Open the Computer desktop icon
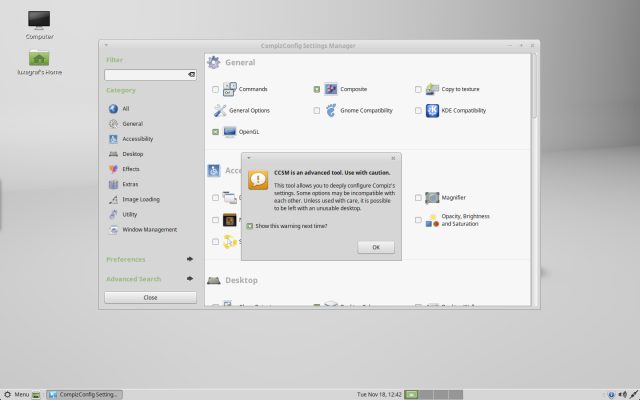This screenshot has height=400, width=640. click(39, 20)
